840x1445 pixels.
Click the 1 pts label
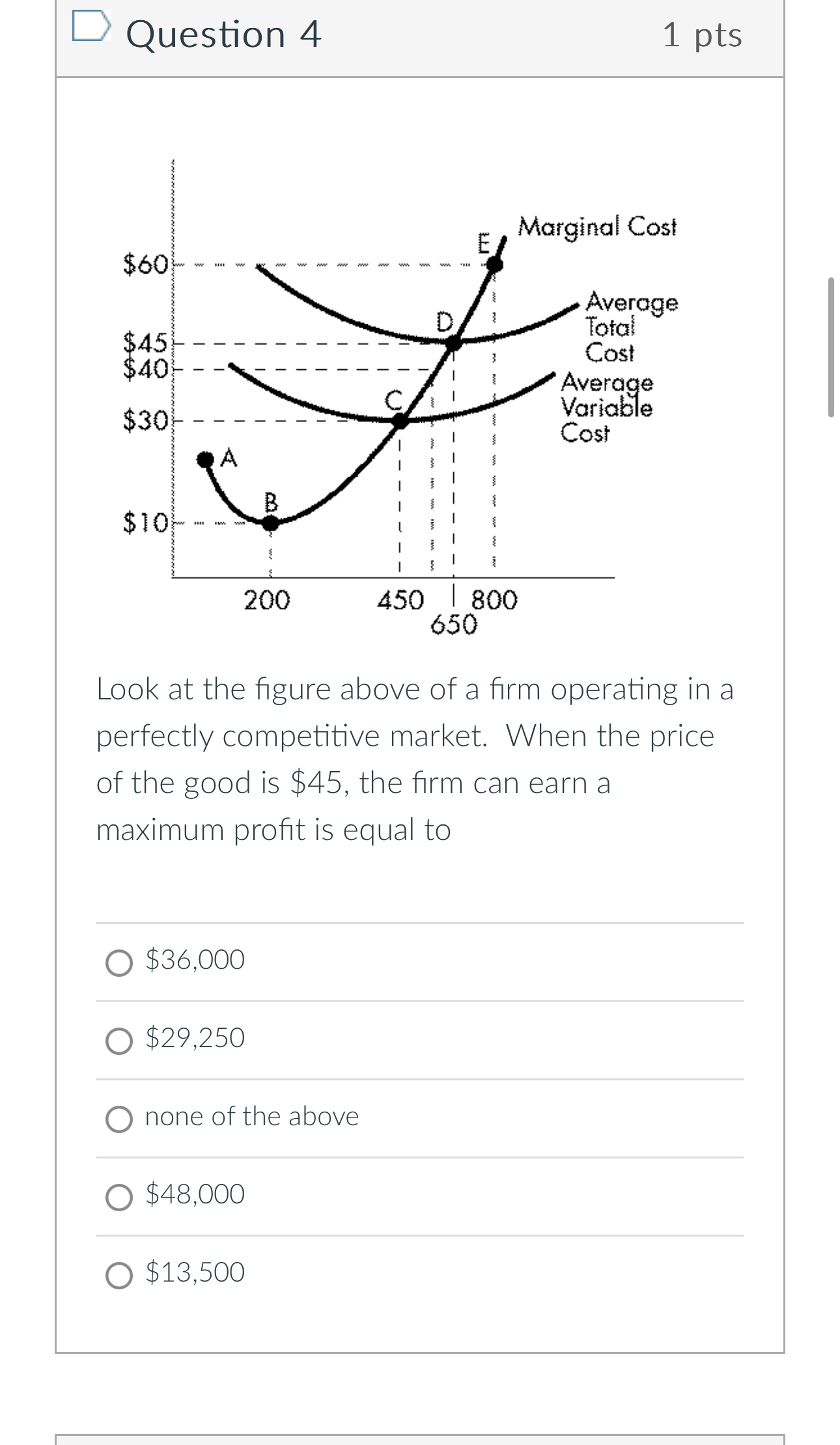pyautogui.click(x=701, y=36)
